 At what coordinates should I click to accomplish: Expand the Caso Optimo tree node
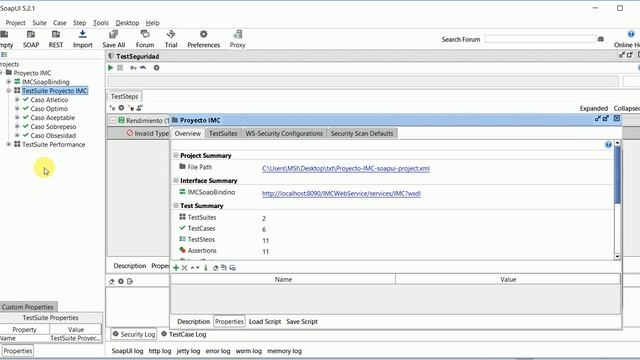pyautogui.click(x=17, y=109)
